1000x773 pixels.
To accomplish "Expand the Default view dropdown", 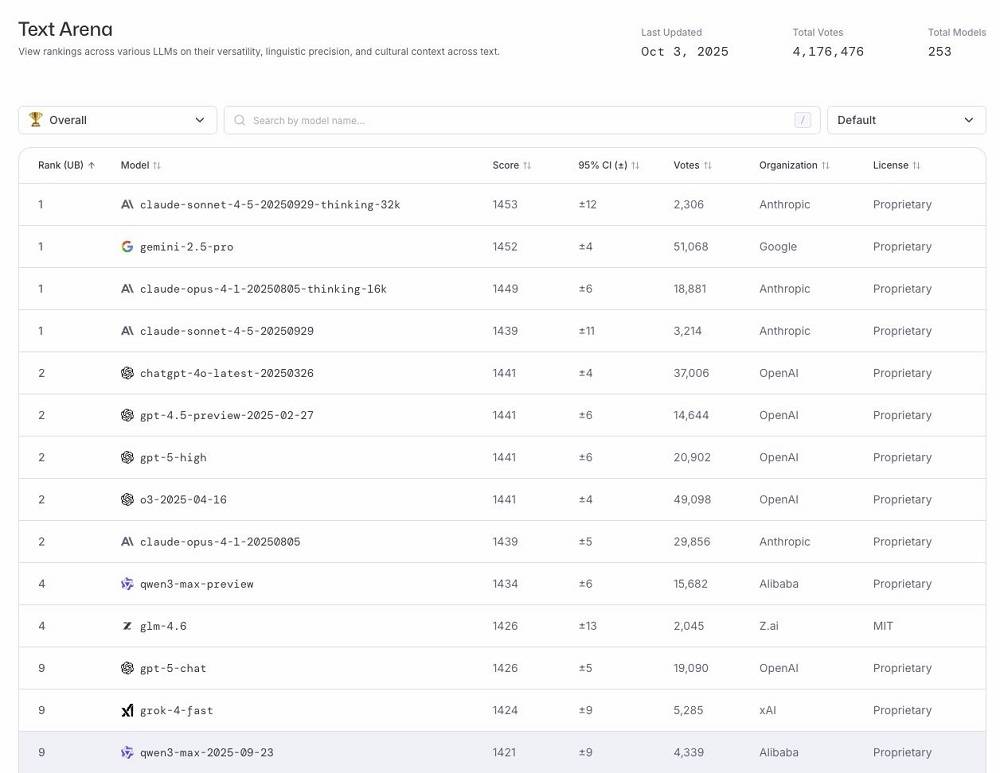I will pyautogui.click(x=906, y=120).
